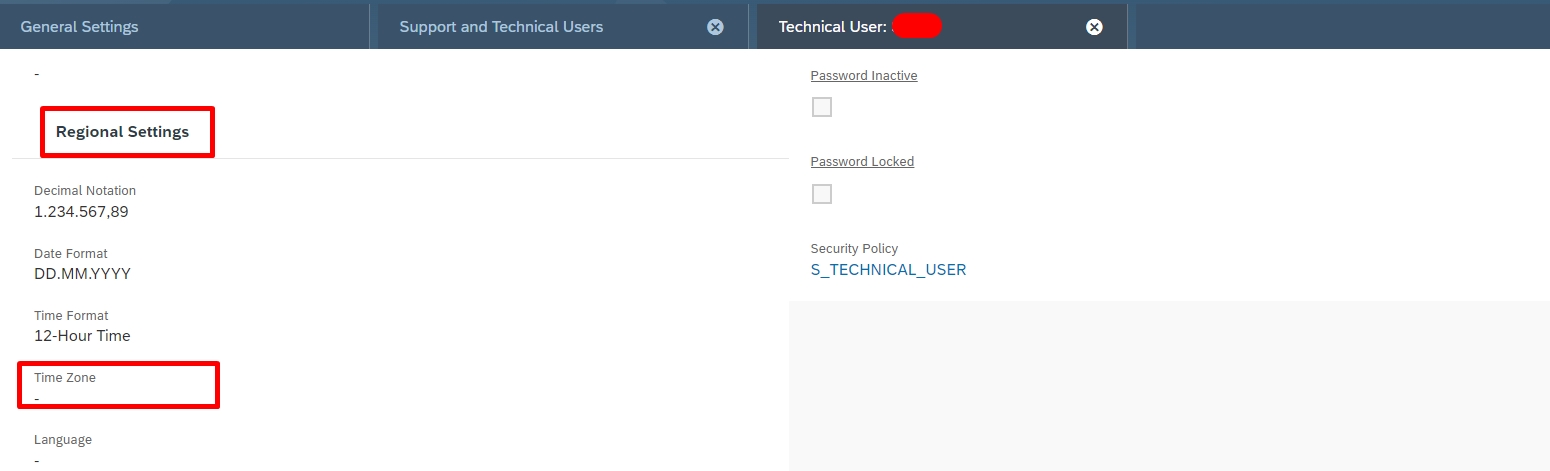Viewport: 1550px width, 471px height.
Task: Select the Decimal Notation value 1.234.567,89
Action: (x=81, y=212)
